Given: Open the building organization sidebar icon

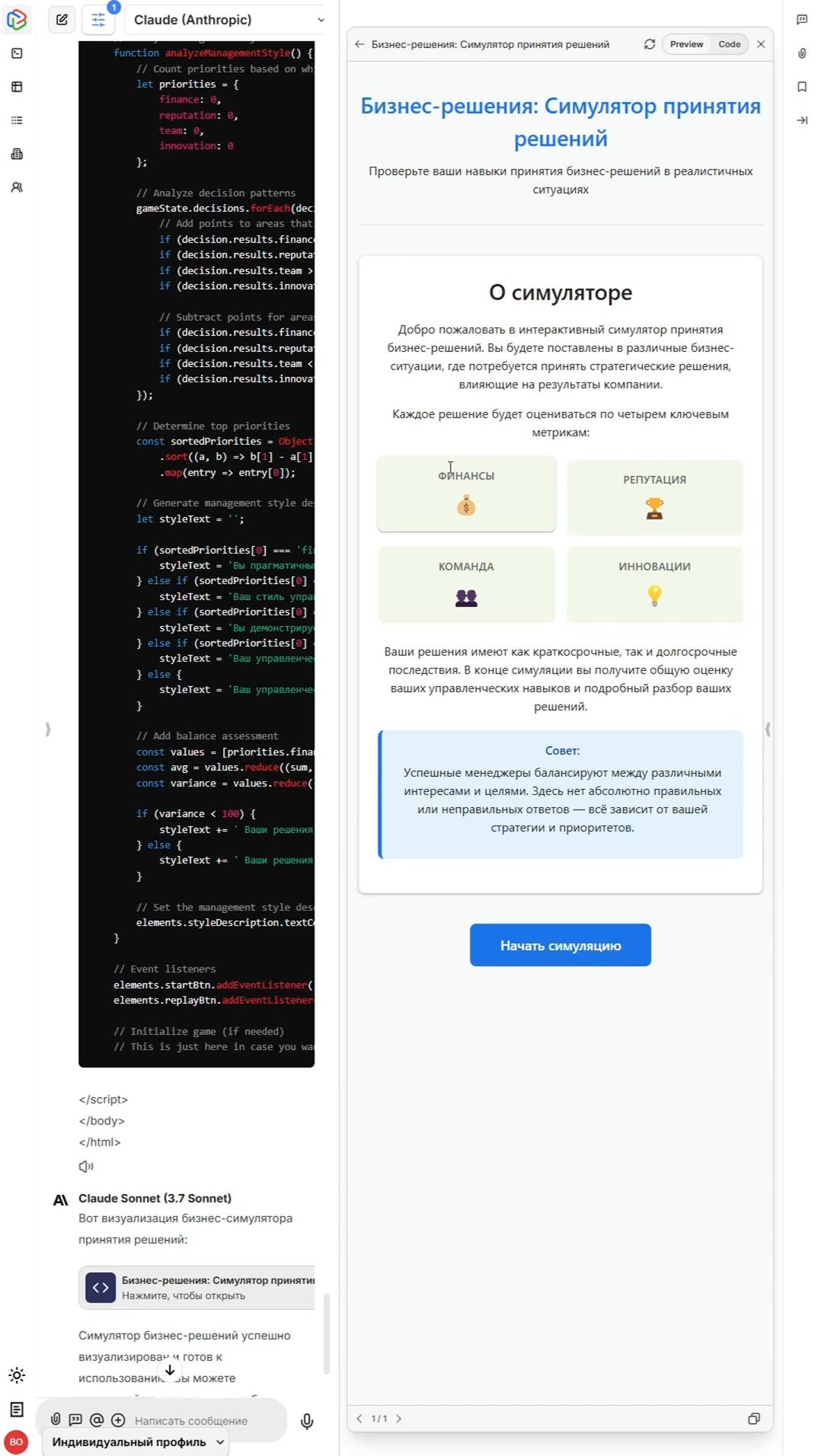Looking at the screenshot, I should coord(17,154).
